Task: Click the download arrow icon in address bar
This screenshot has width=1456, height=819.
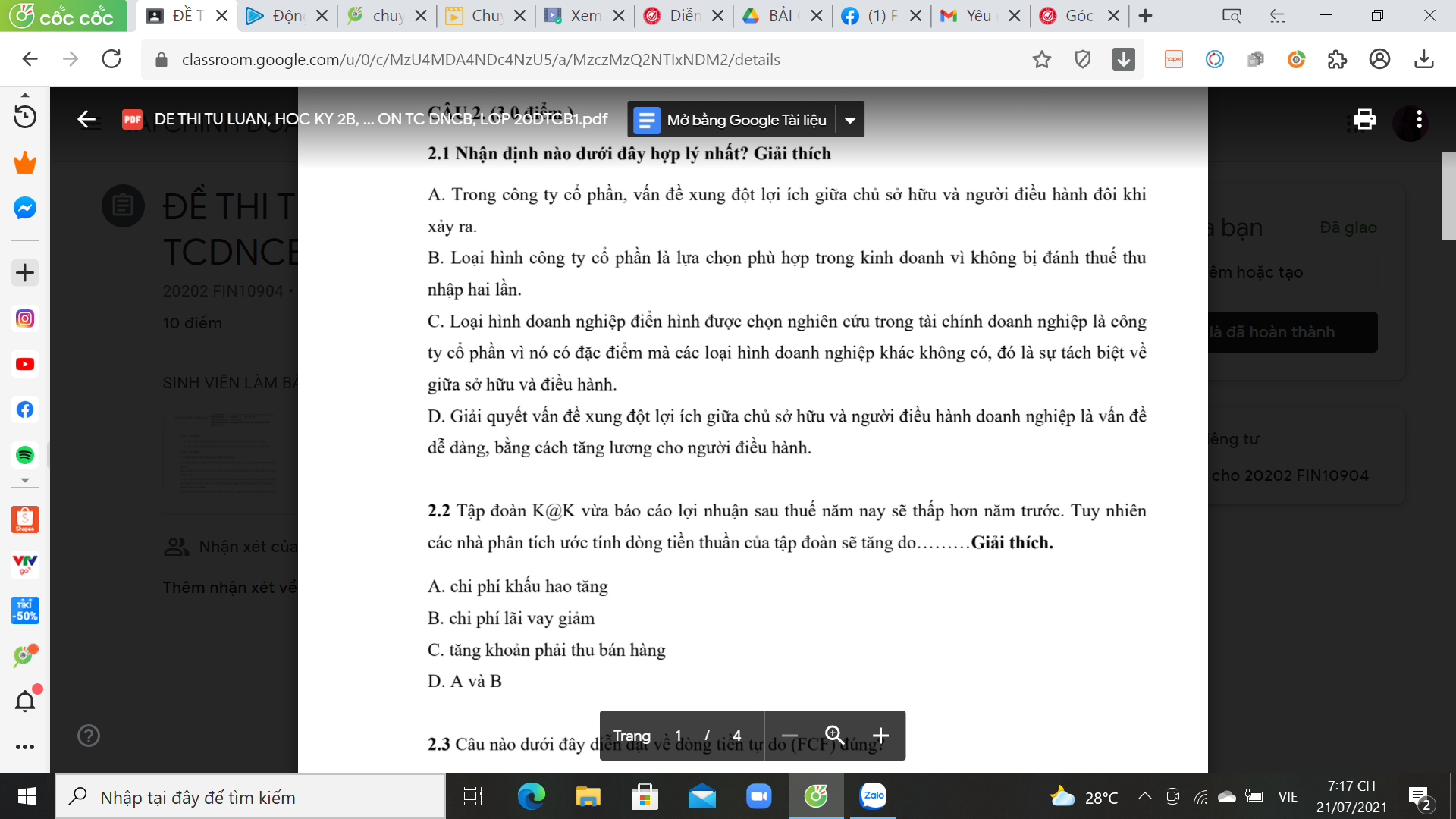Action: 1124,59
